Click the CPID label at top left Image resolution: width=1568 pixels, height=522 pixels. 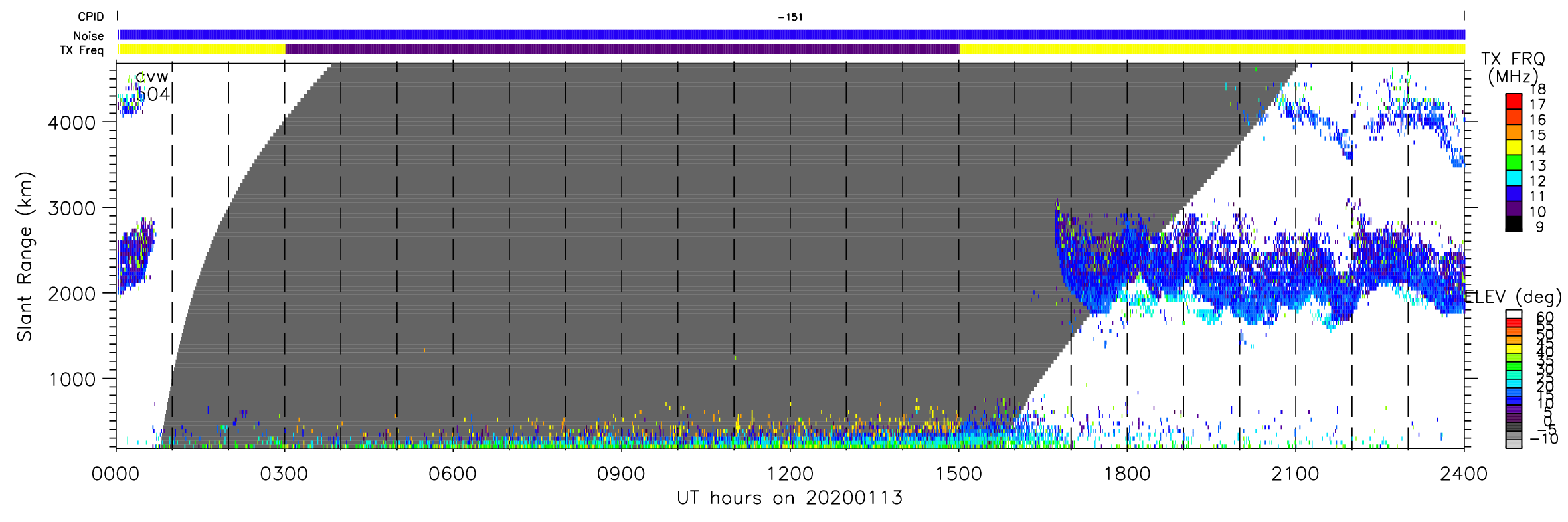(90, 17)
